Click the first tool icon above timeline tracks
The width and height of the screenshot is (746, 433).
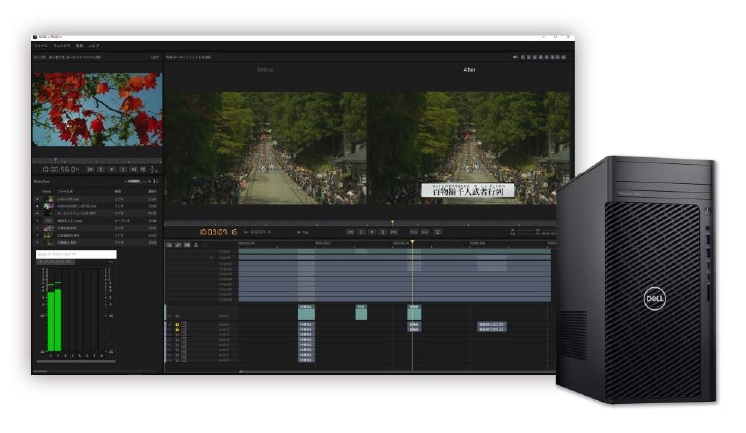click(170, 244)
